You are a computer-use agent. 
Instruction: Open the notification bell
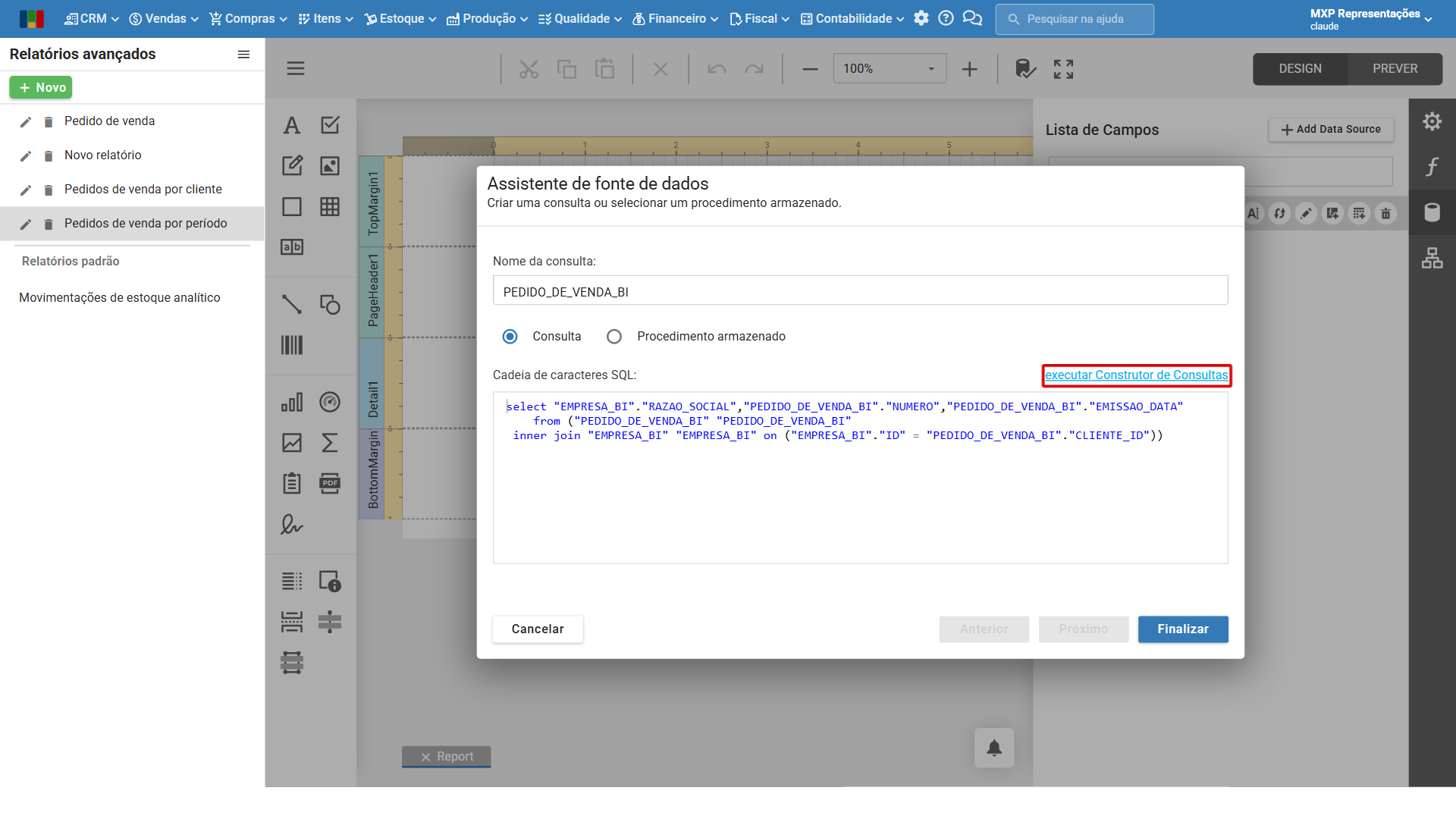[x=994, y=748]
